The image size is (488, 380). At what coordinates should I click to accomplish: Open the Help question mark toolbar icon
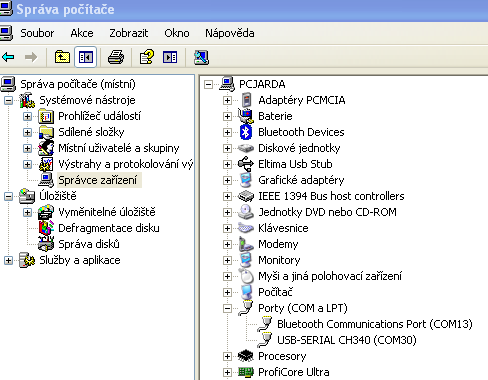pyautogui.click(x=147, y=57)
